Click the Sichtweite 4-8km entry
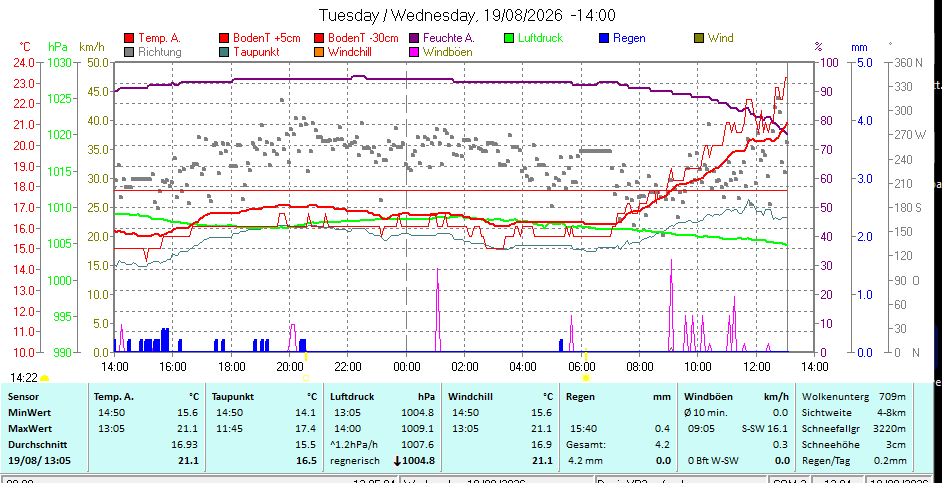Image resolution: width=942 pixels, height=483 pixels. (x=854, y=413)
